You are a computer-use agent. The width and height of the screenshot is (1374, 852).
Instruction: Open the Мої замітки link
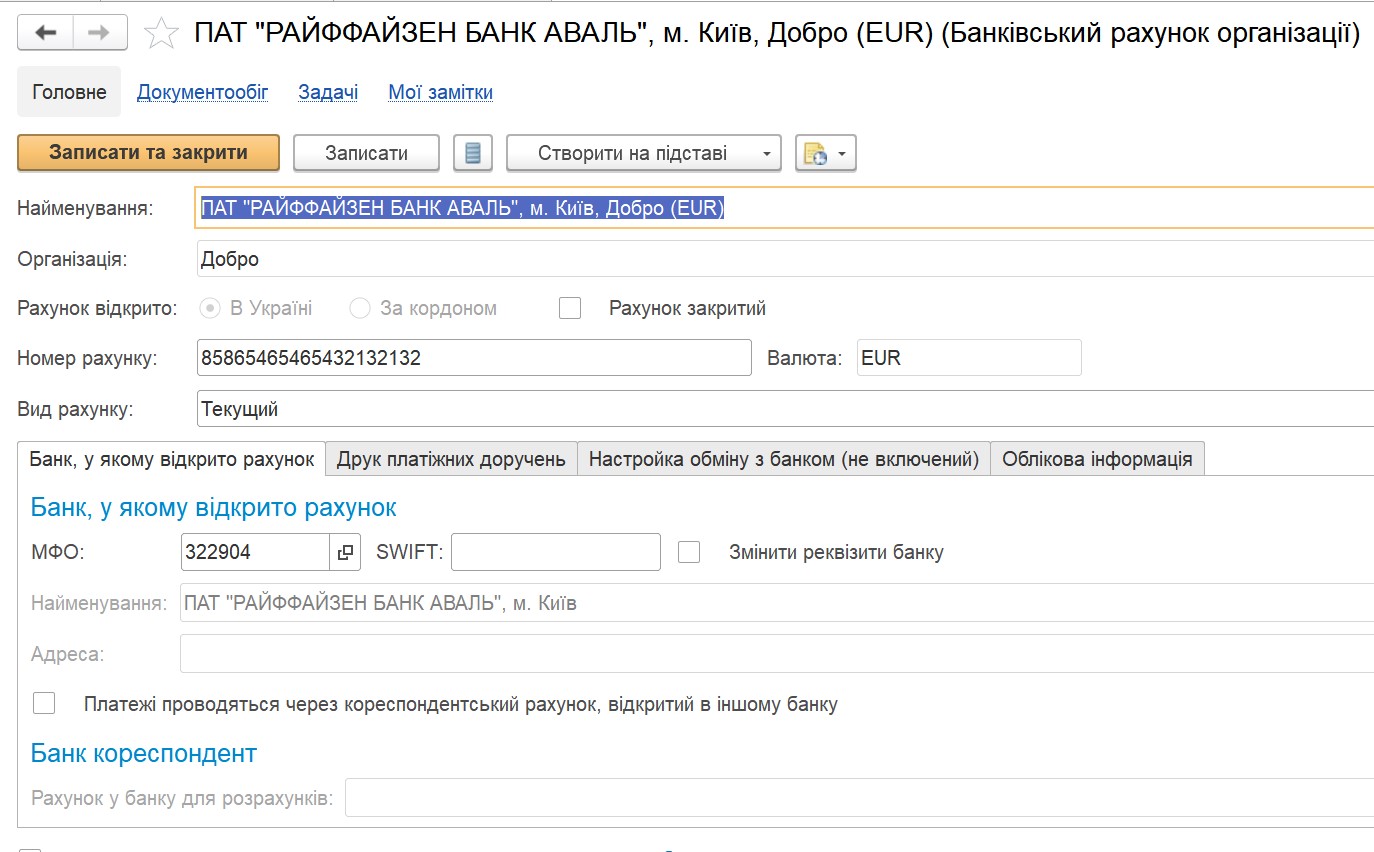point(440,93)
